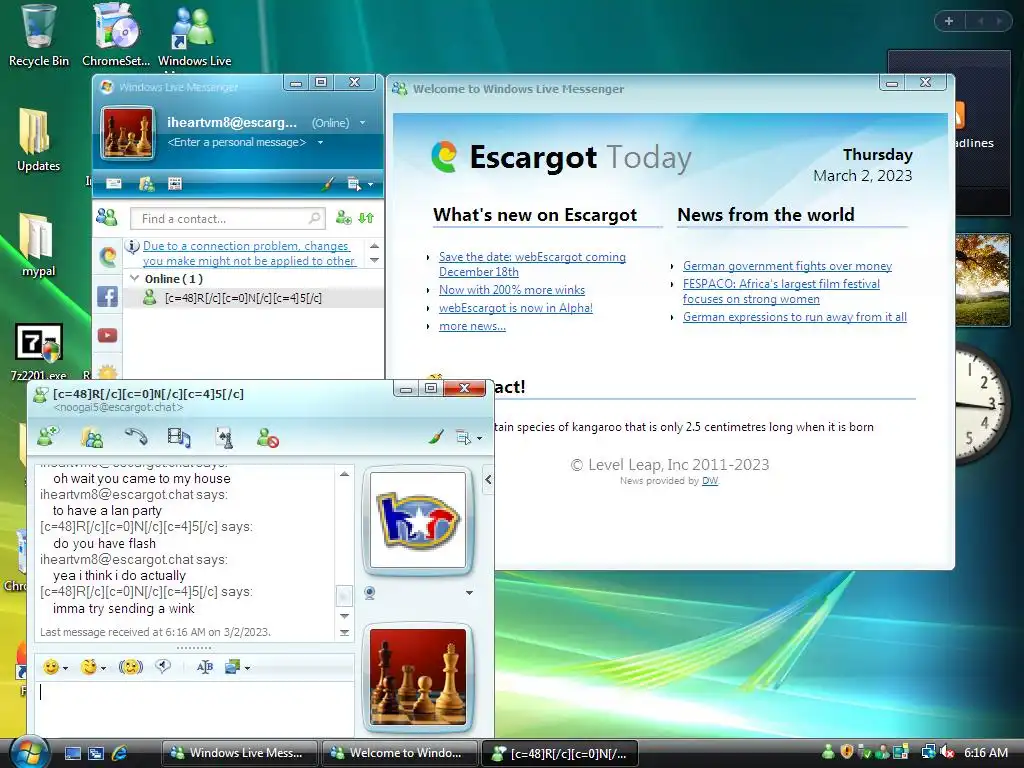Click the Enter a personal message field
Screen dimensions: 1024x768
coord(236,142)
